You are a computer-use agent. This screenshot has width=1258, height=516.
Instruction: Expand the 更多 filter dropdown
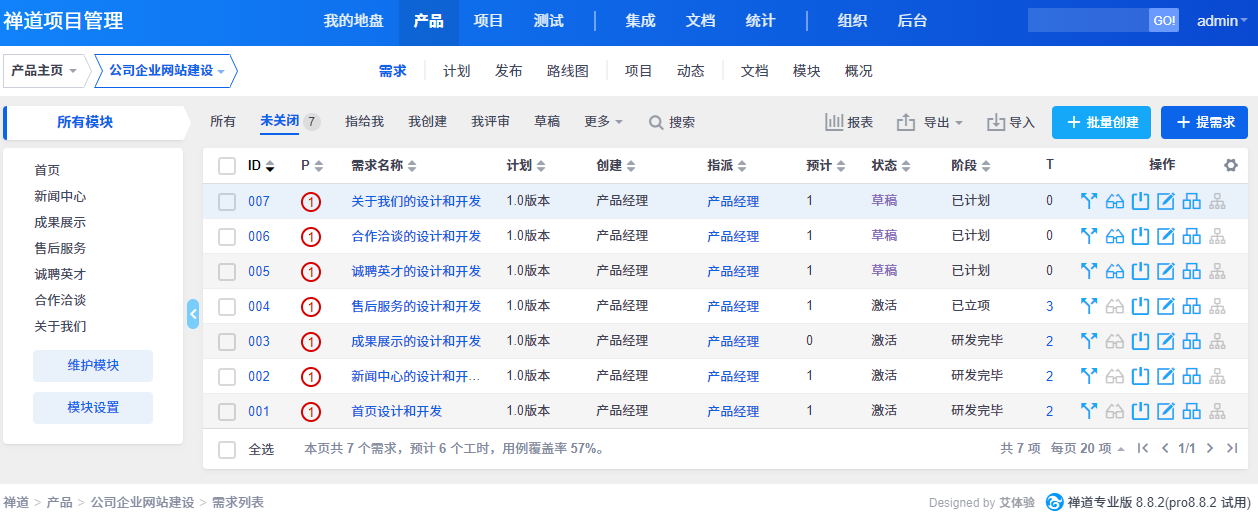point(603,122)
